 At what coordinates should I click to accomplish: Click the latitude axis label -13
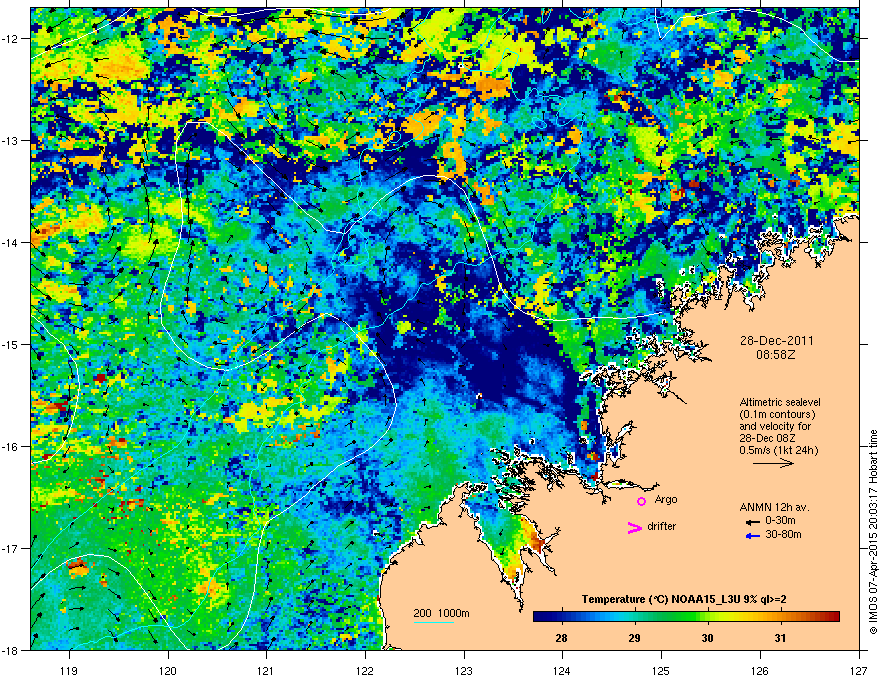(11, 141)
